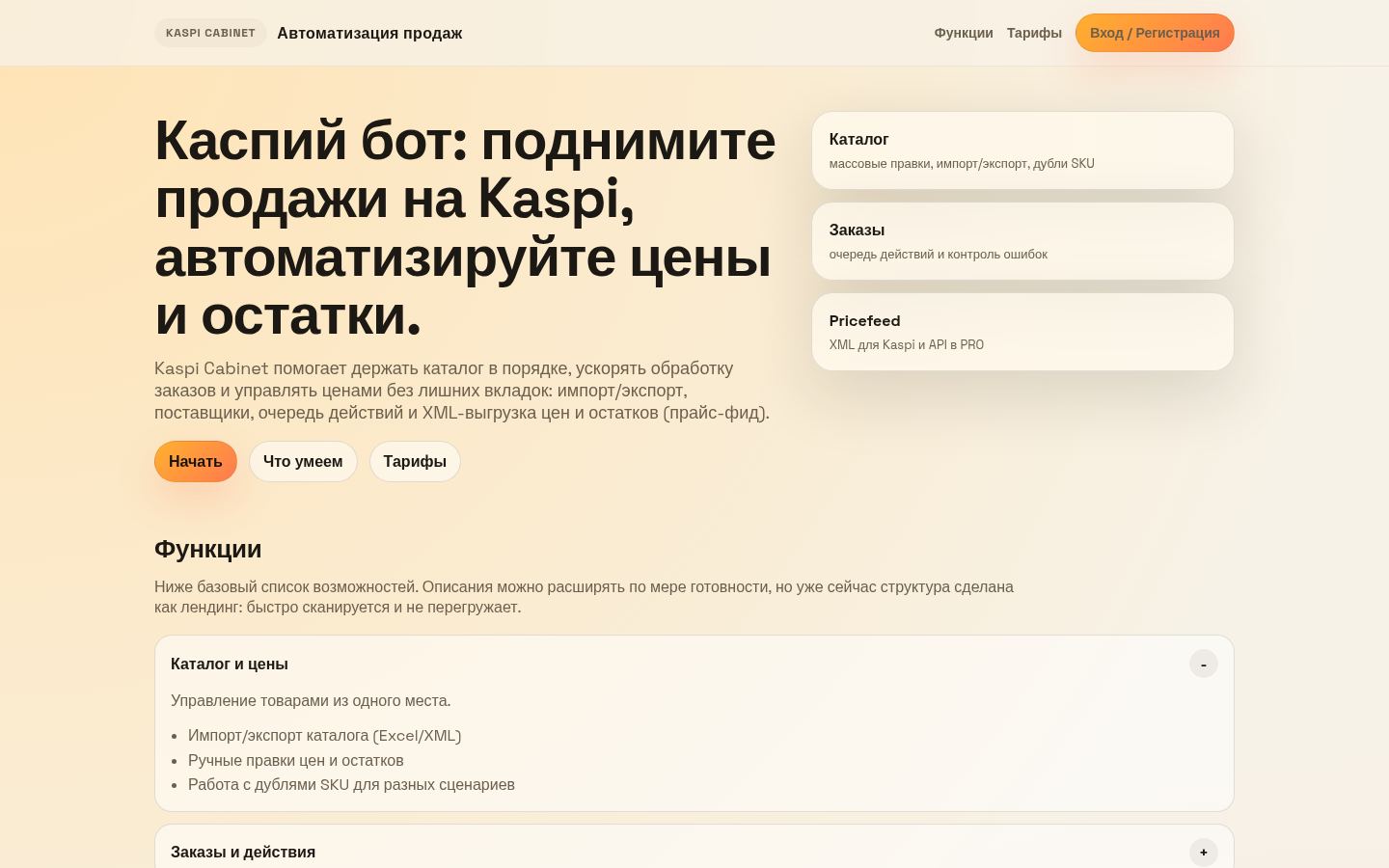Click the Тарифы pill button under the hero text
Screen dimensions: 1389x868
(x=415, y=461)
